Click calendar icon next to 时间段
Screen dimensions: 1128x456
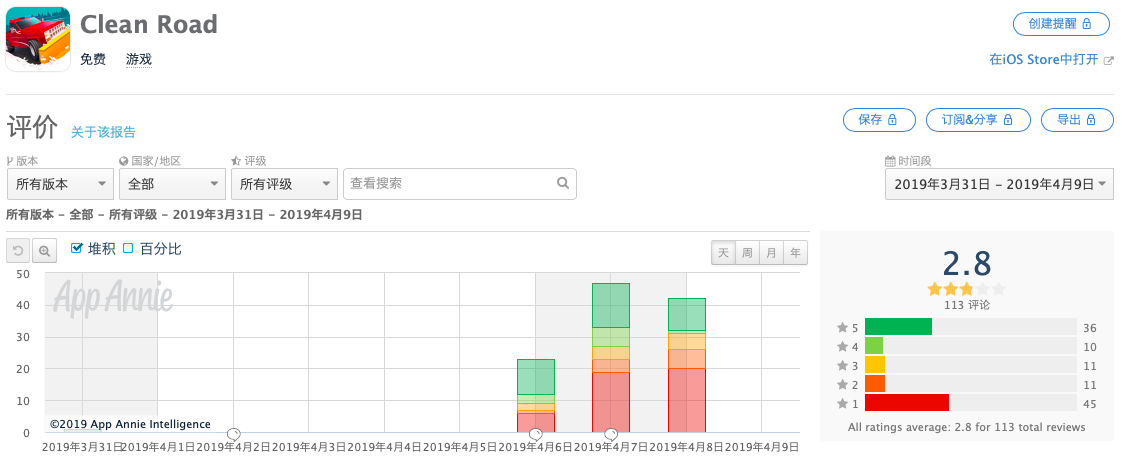pyautogui.click(x=890, y=161)
